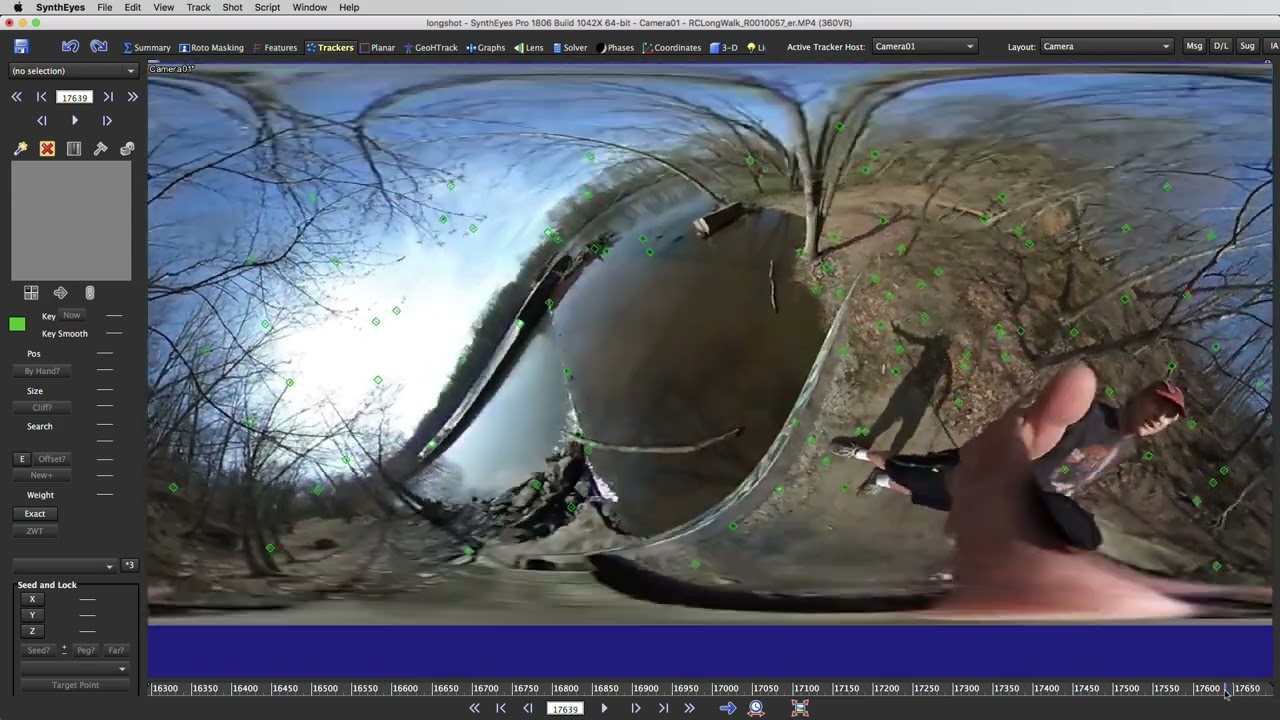Switch to the Roto Masking room
Viewport: 1280px width, 720px height.
211,47
